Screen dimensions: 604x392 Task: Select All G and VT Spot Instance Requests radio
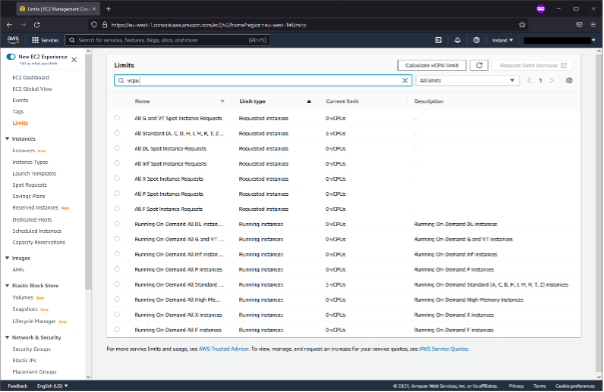point(117,118)
